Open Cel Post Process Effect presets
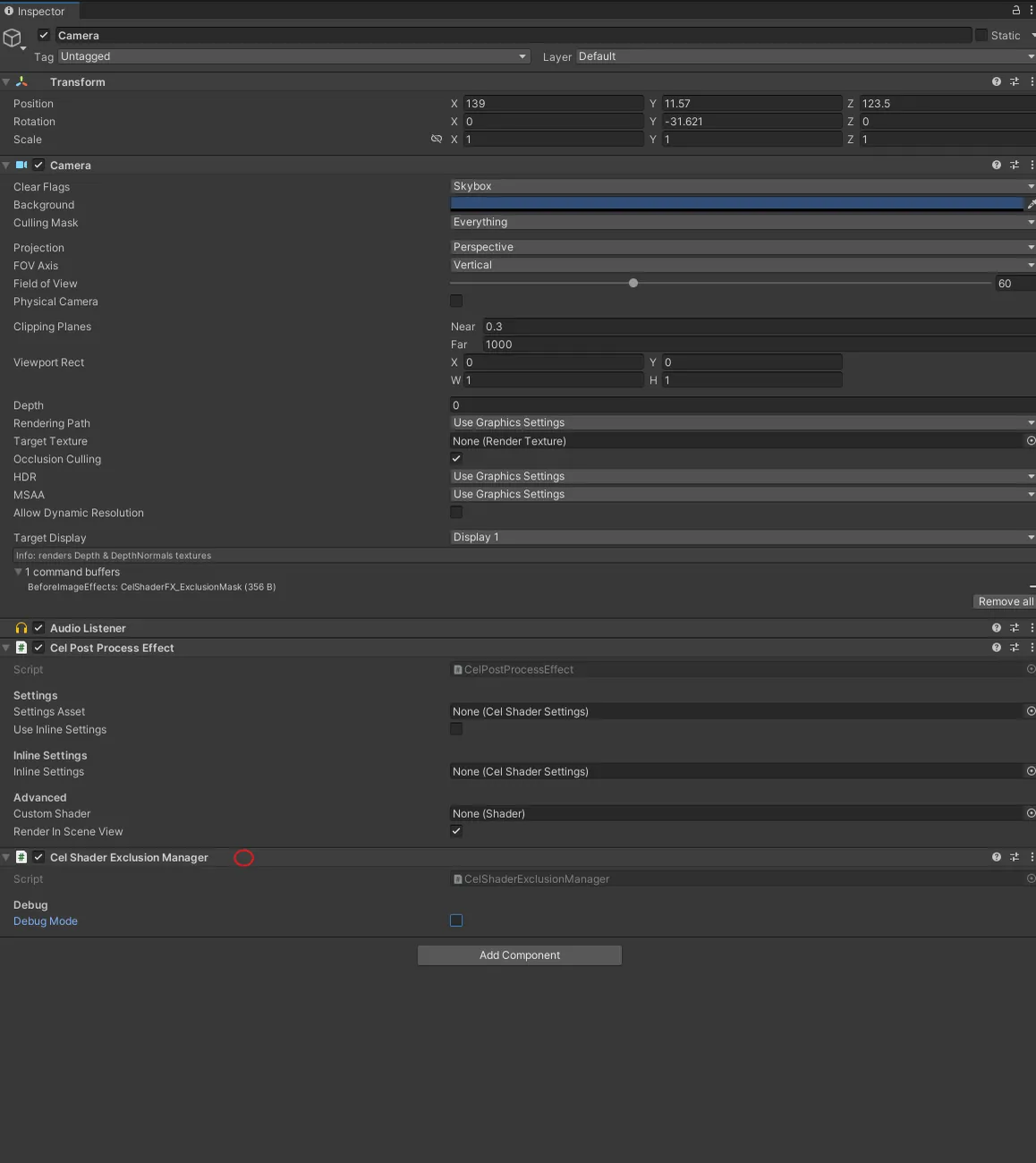Image resolution: width=1036 pixels, height=1163 pixels. (1015, 648)
